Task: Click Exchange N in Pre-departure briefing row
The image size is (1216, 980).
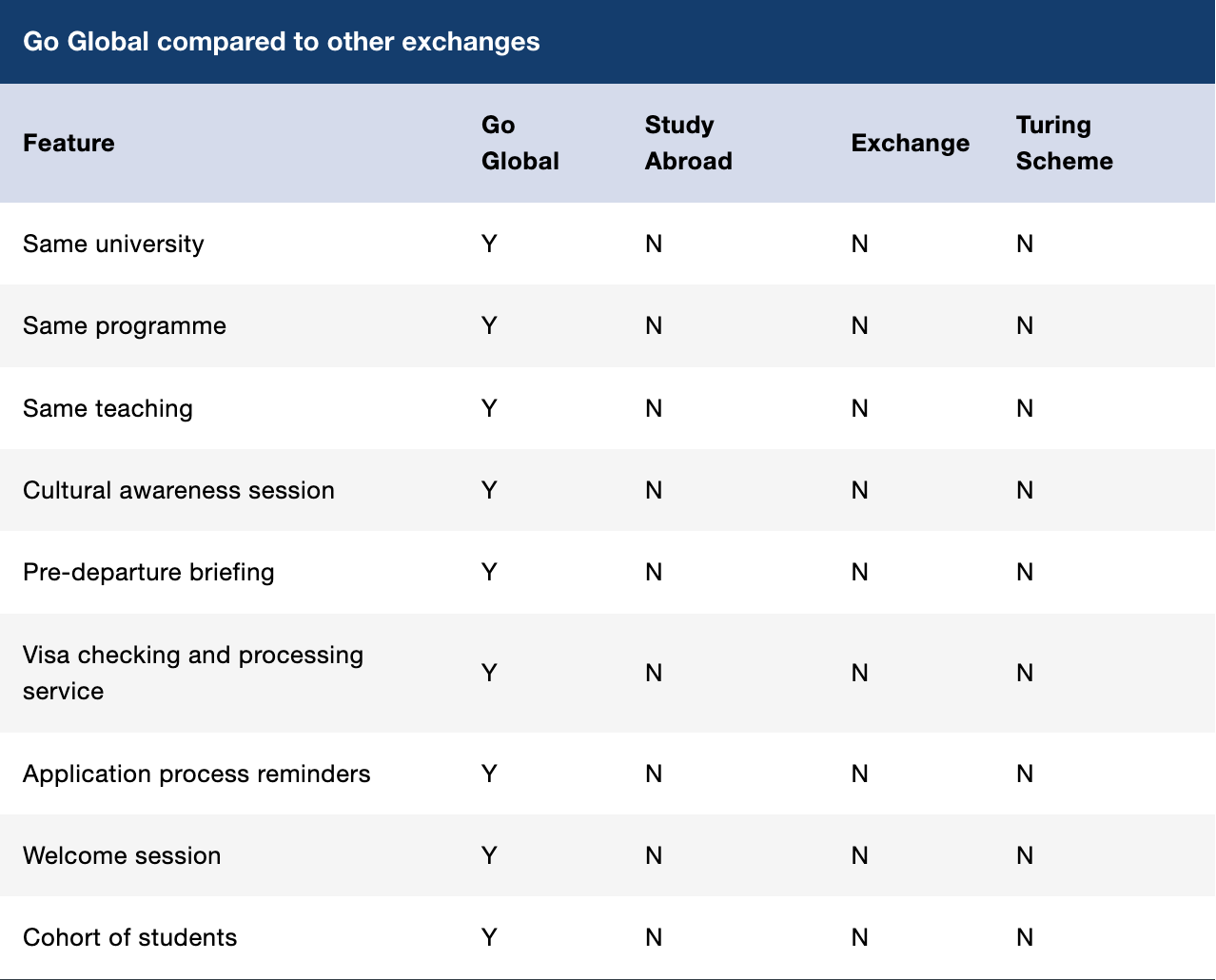Action: pos(860,572)
